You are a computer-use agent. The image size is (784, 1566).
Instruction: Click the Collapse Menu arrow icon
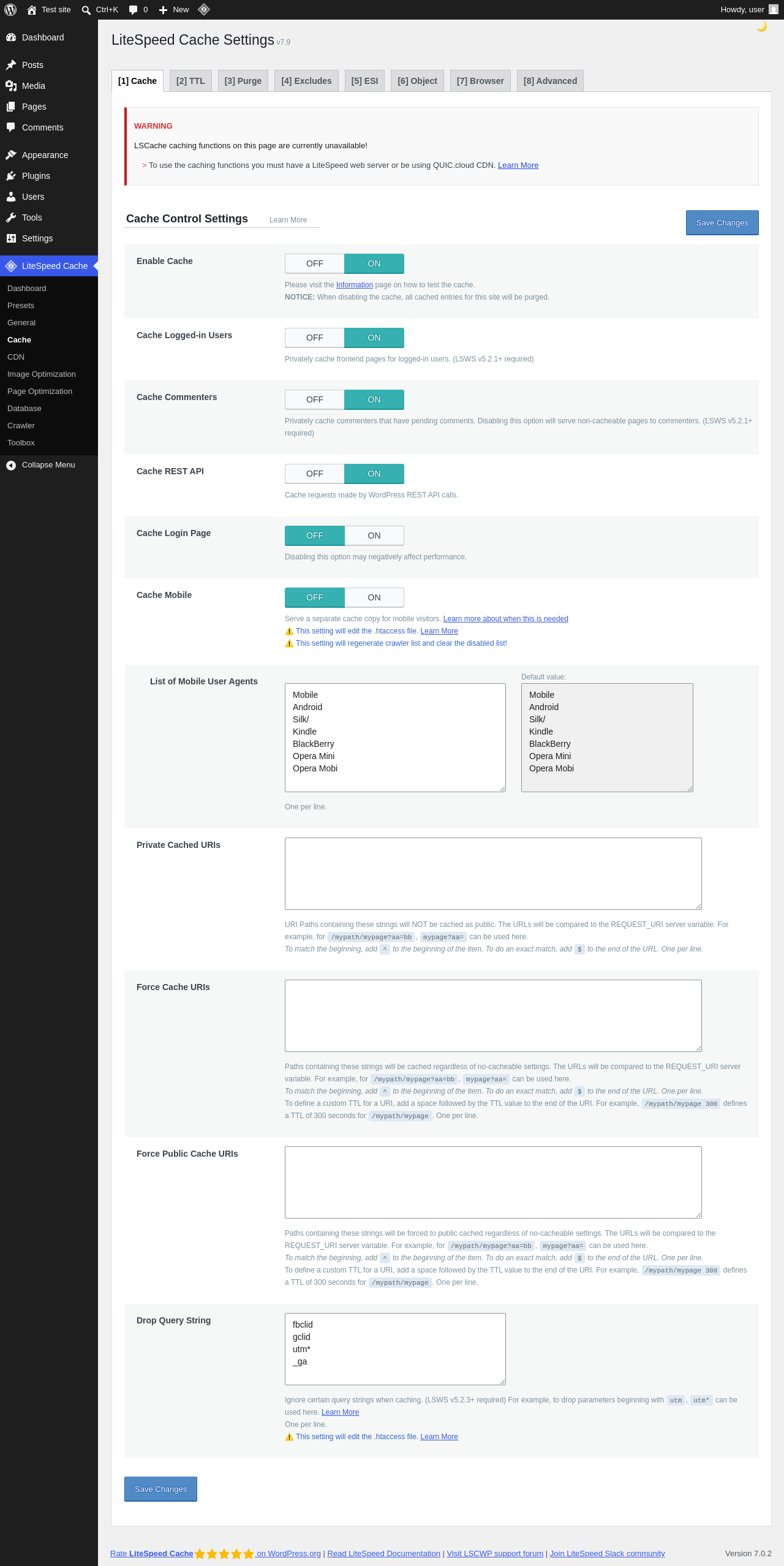point(11,465)
